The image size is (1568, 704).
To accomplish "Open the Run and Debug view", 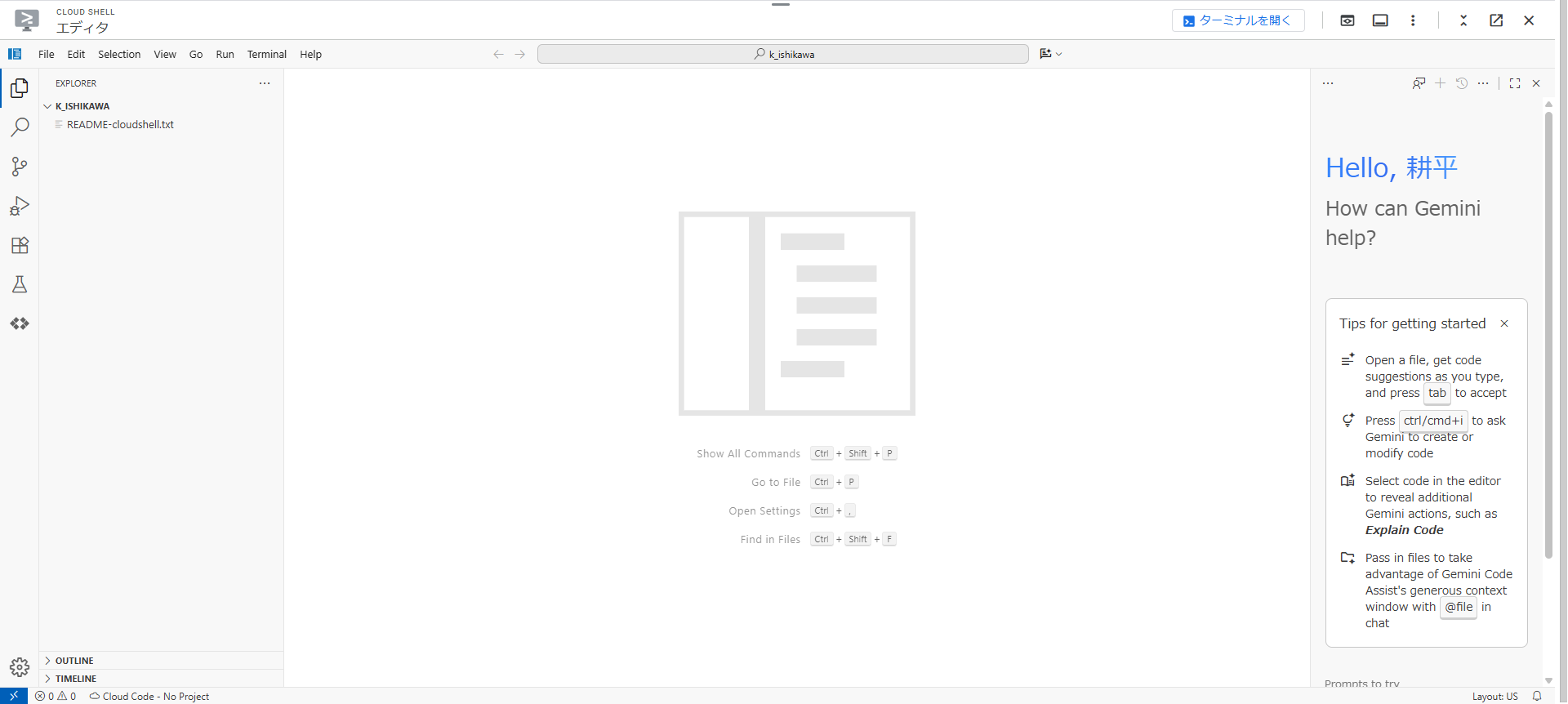I will (x=20, y=206).
